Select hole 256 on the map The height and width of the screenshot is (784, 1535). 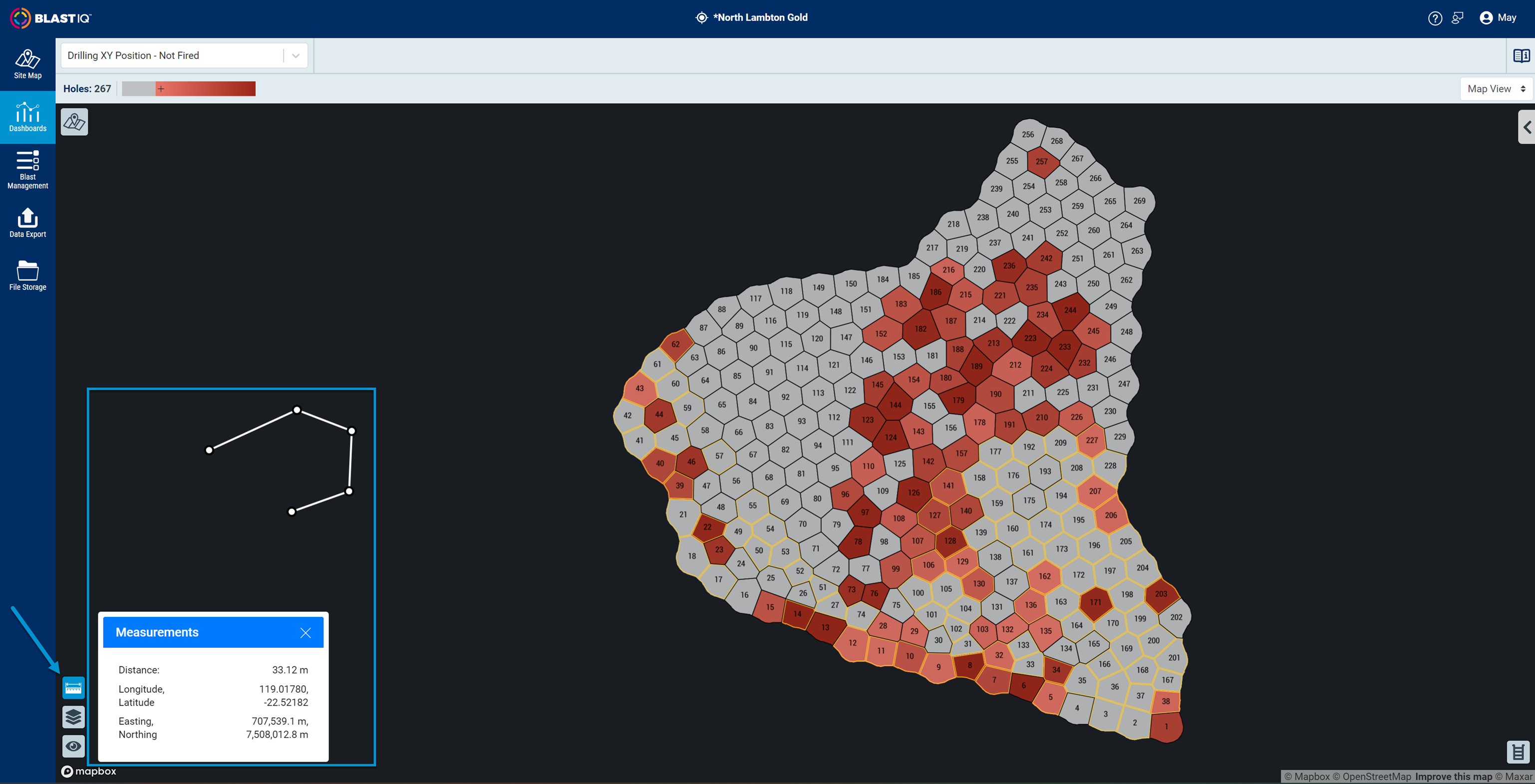(1028, 134)
